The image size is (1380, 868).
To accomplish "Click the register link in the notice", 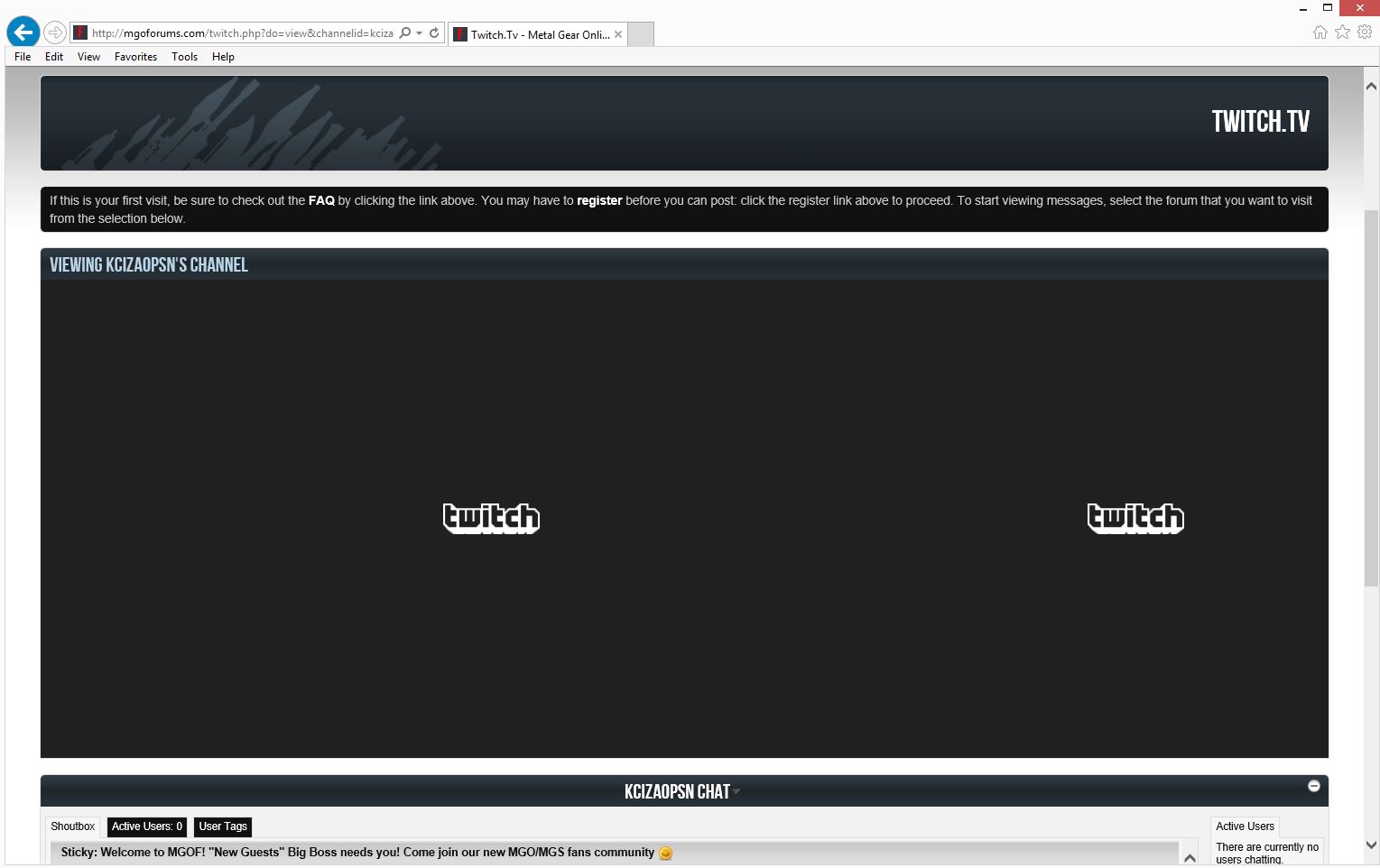I will pyautogui.click(x=599, y=200).
